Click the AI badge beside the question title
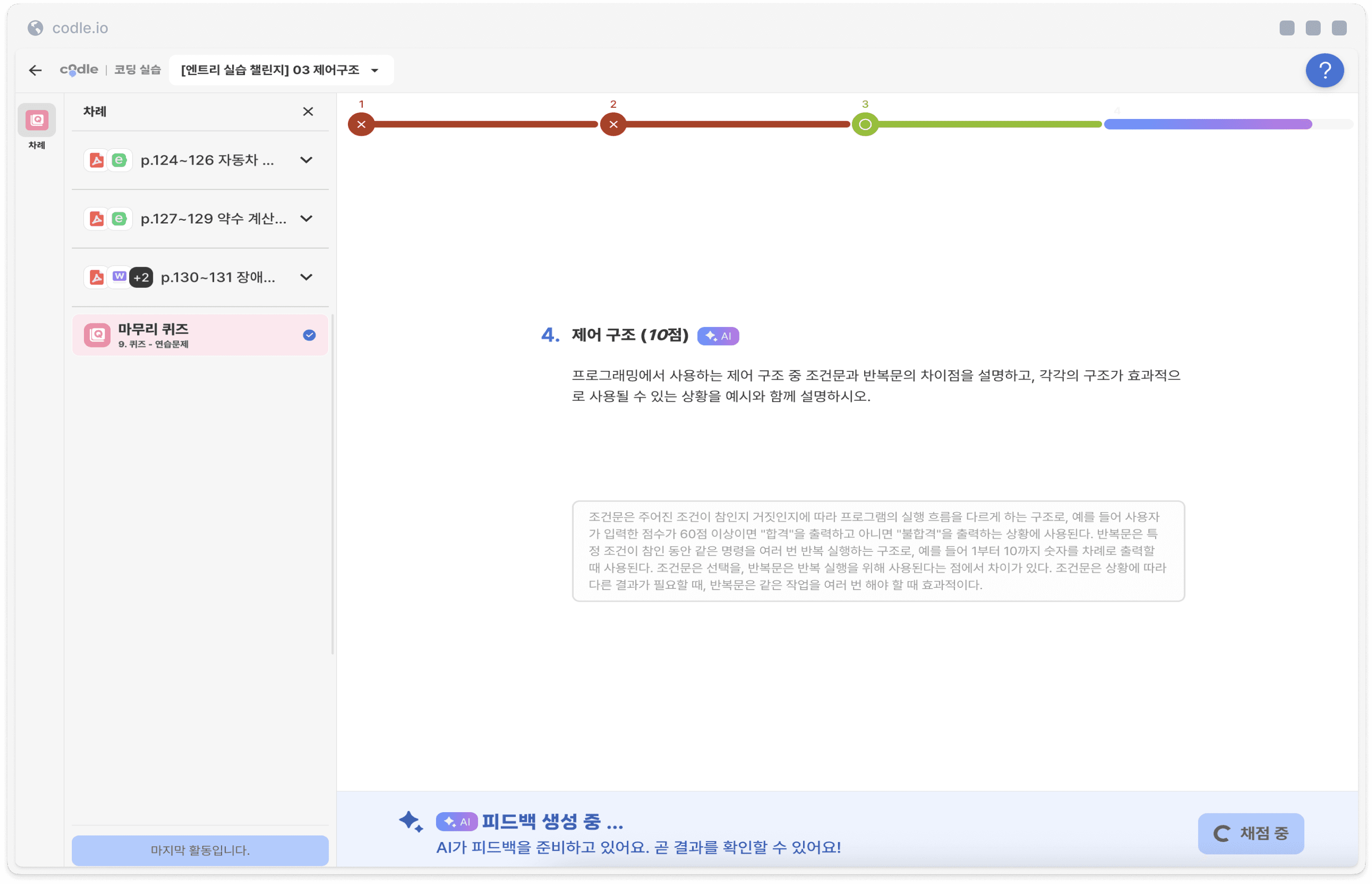The height and width of the screenshot is (884, 1372). [717, 336]
